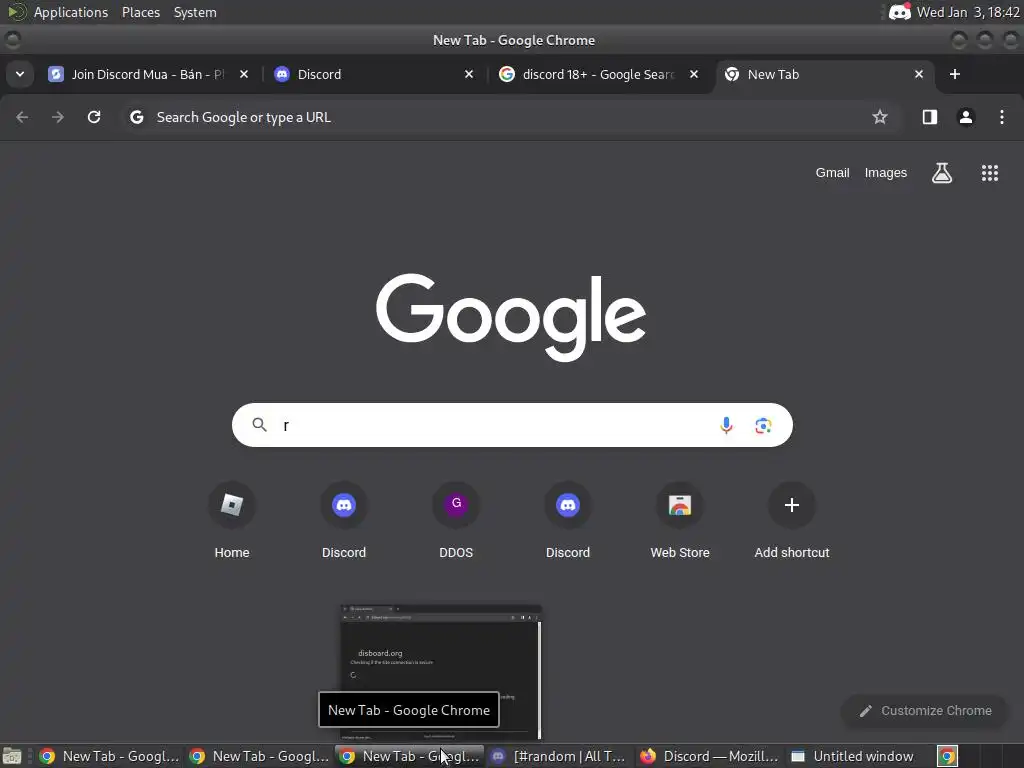Select the New Tab tab

click(824, 74)
